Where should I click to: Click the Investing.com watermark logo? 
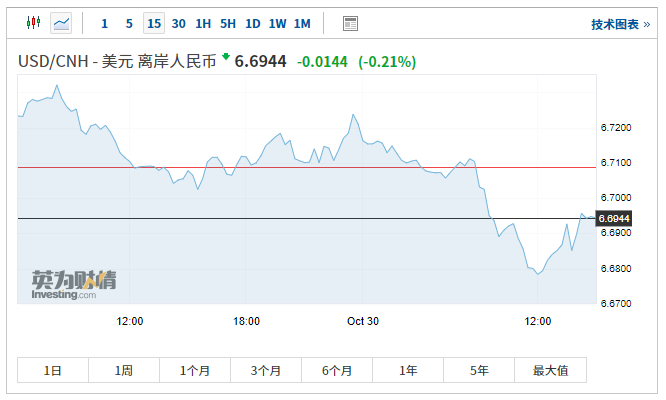pyautogui.click(x=73, y=284)
